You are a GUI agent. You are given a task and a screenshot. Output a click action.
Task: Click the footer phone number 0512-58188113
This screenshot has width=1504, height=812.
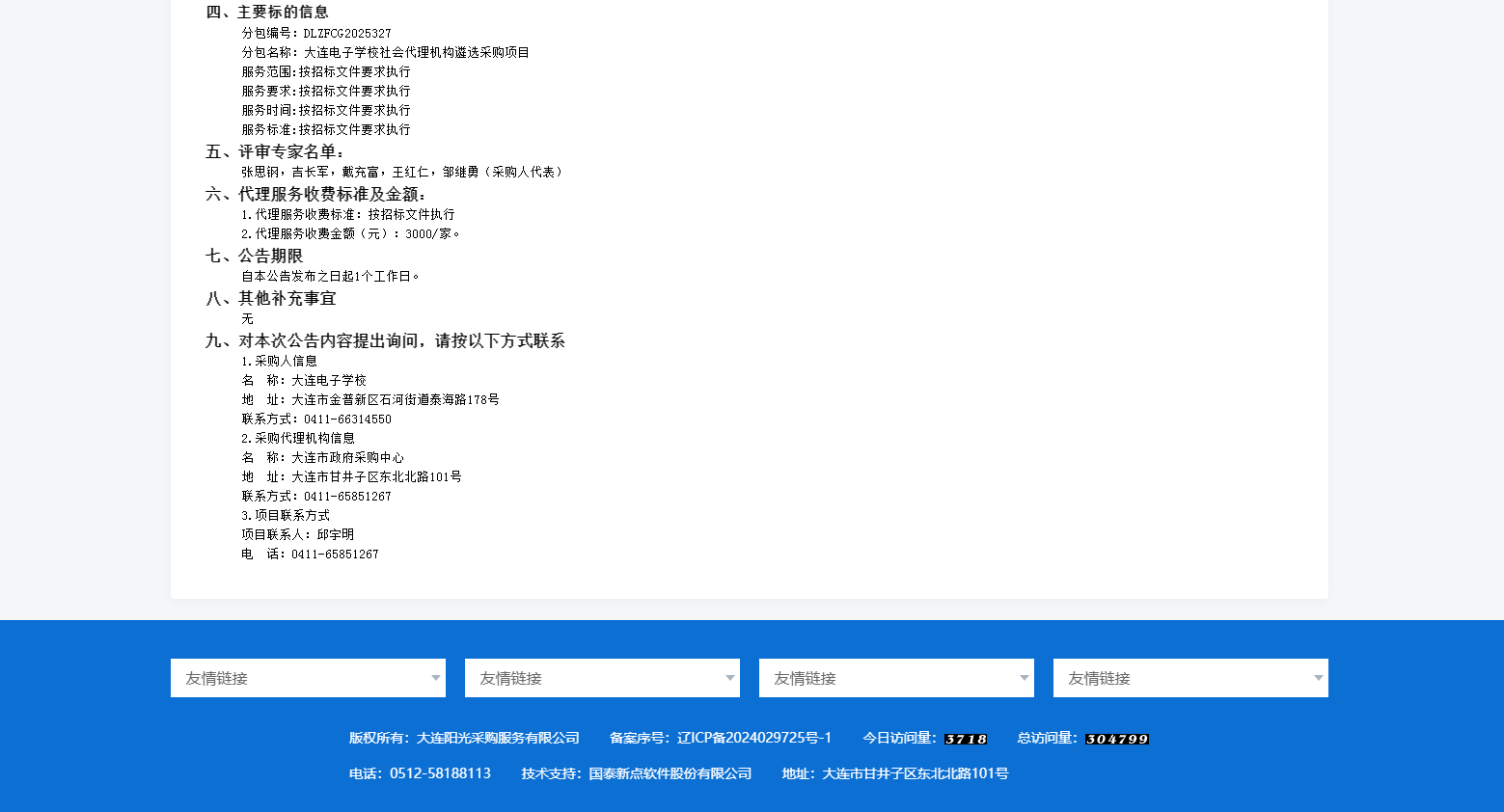click(x=440, y=773)
